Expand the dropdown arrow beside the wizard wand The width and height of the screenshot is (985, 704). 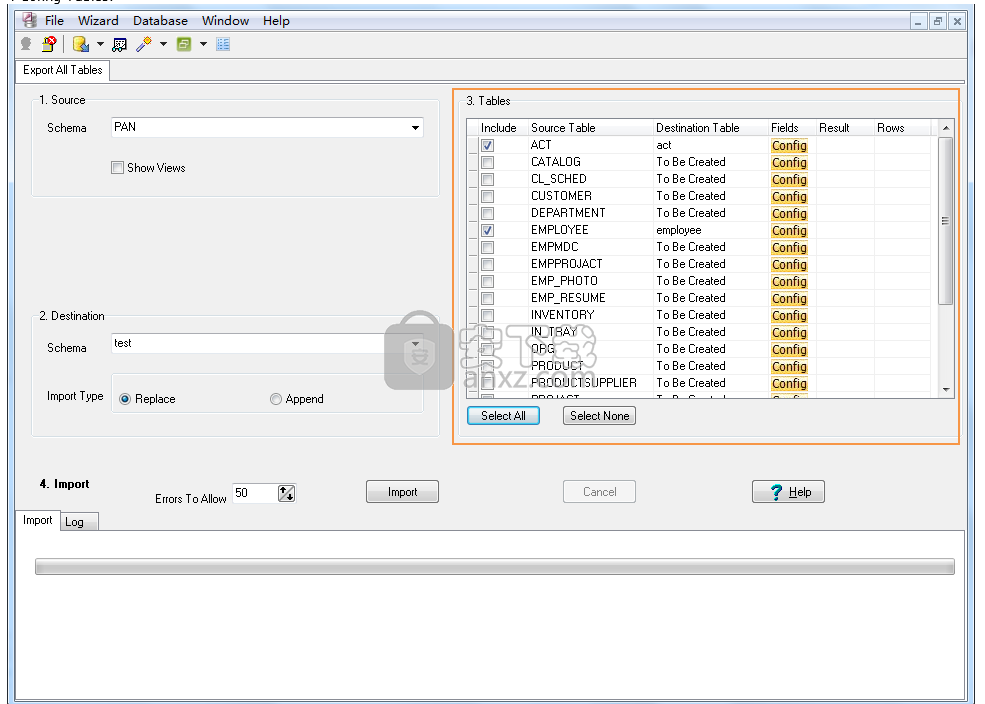163,44
